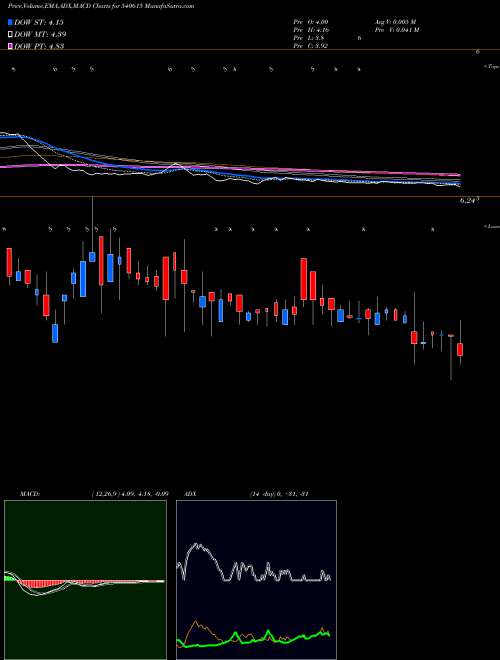Select the 'DOW ST: 4.15' label

click(39, 22)
